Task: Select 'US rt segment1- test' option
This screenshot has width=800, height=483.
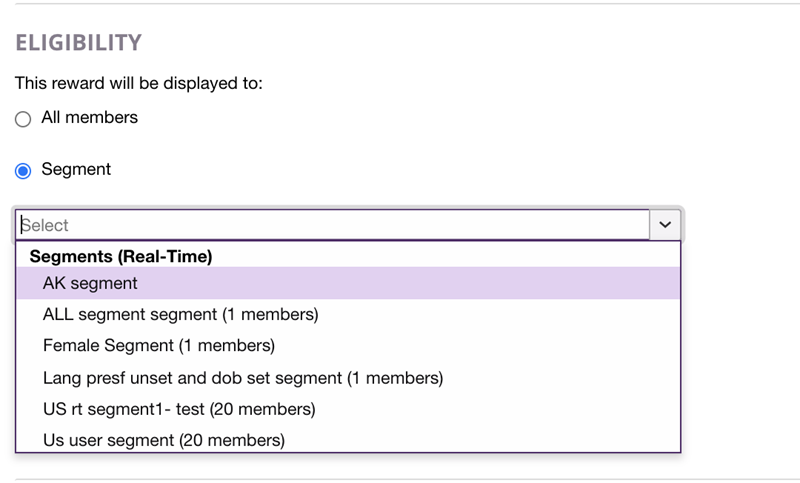Action: click(x=179, y=409)
